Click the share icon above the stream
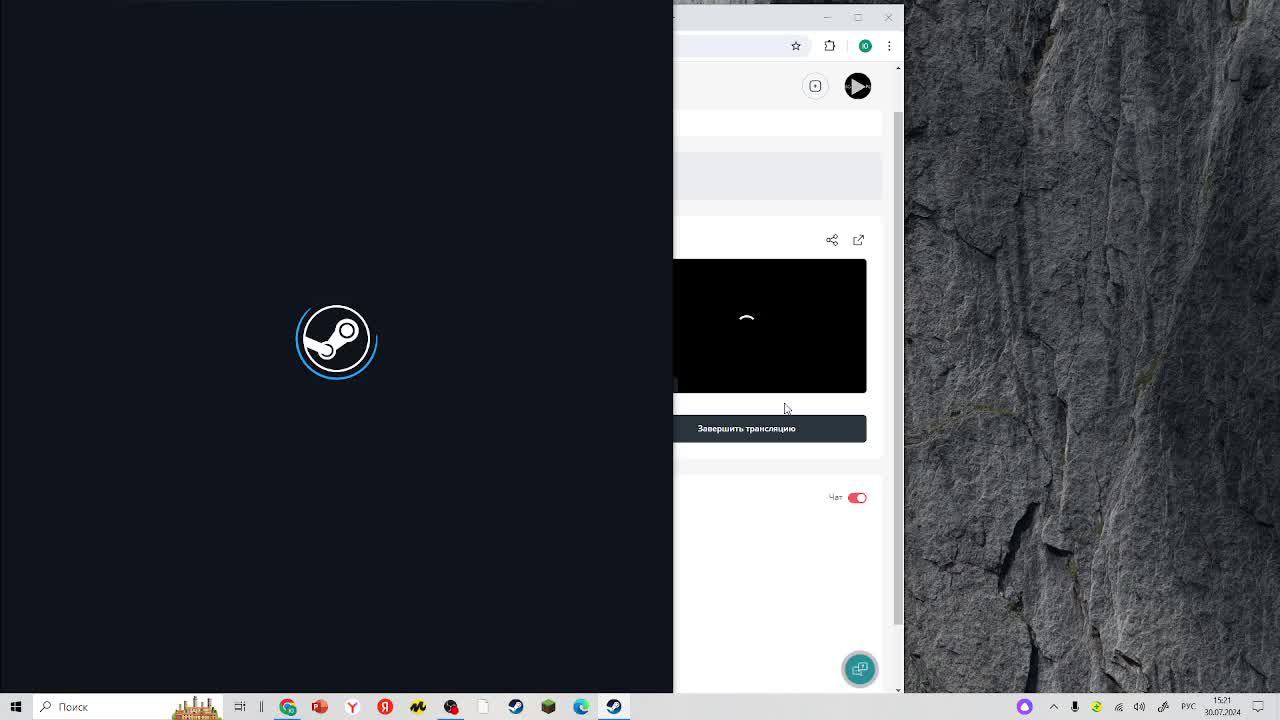 832,240
